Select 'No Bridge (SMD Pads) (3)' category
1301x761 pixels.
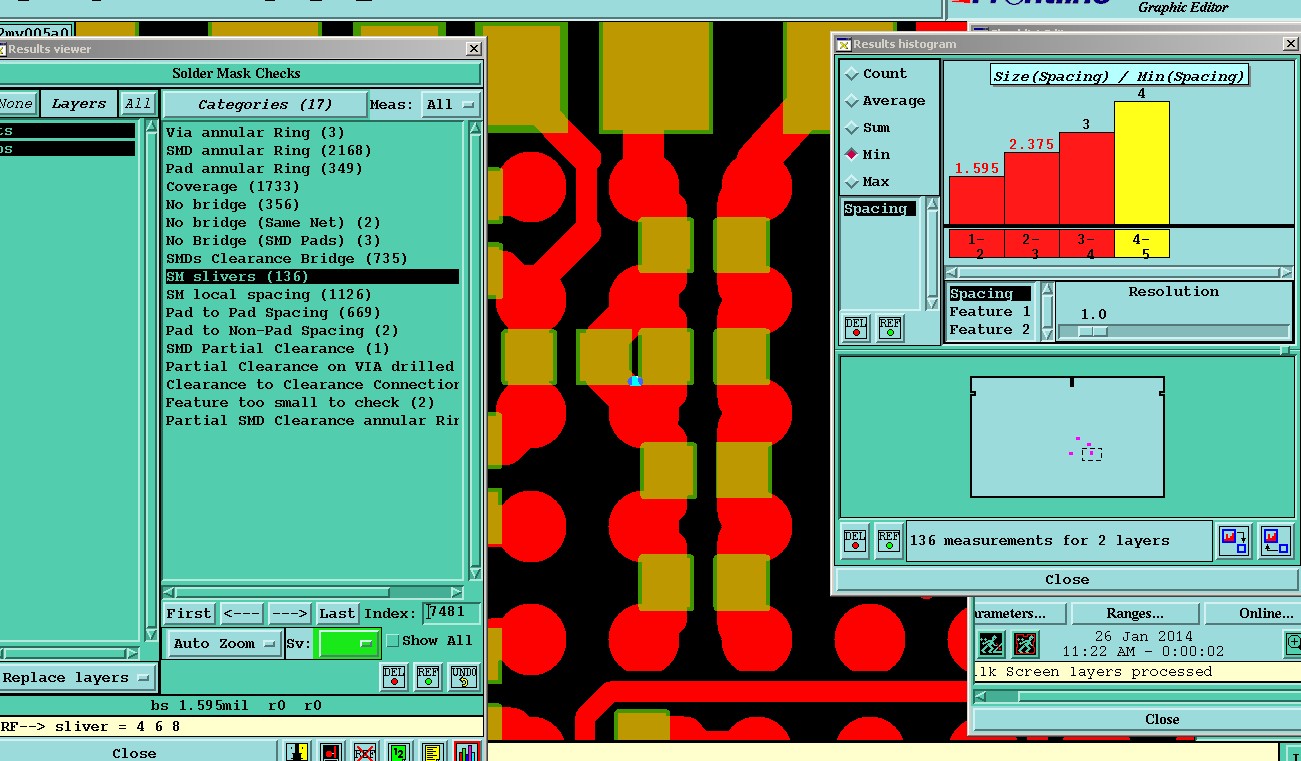click(273, 241)
